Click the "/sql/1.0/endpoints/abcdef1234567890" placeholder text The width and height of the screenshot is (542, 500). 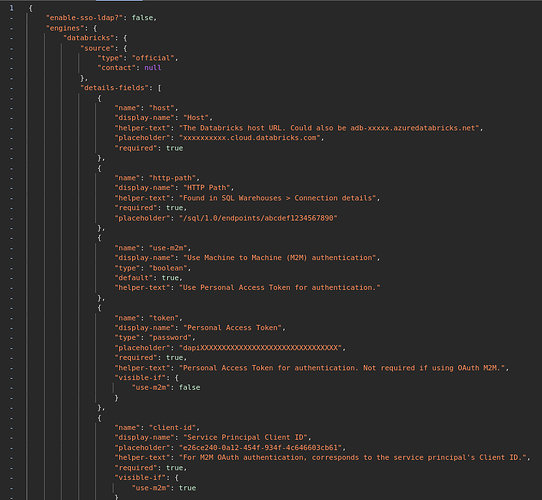coord(258,218)
